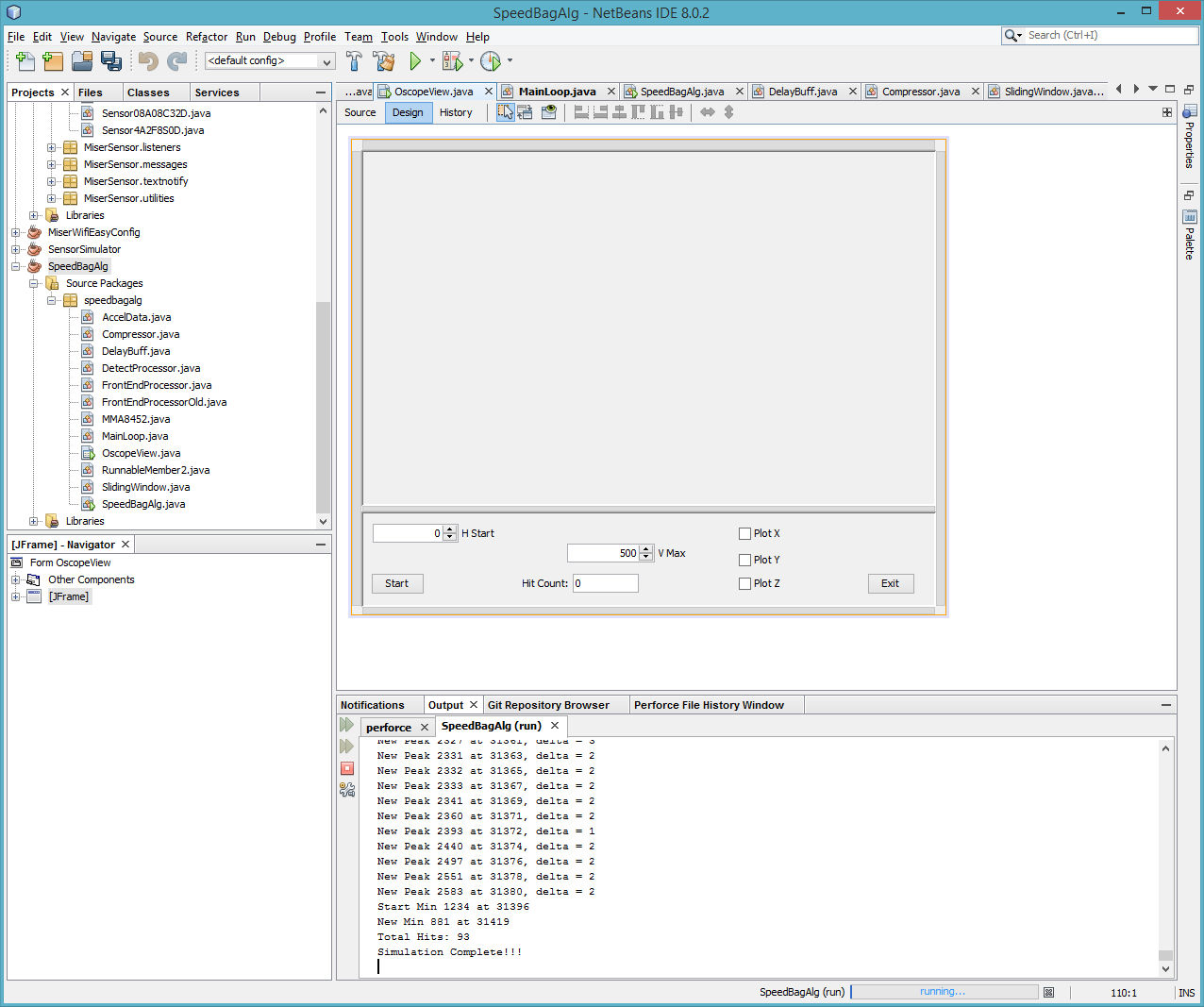The height and width of the screenshot is (1007, 1204).
Task: Click the Open Project toolbar icon
Action: (82, 61)
